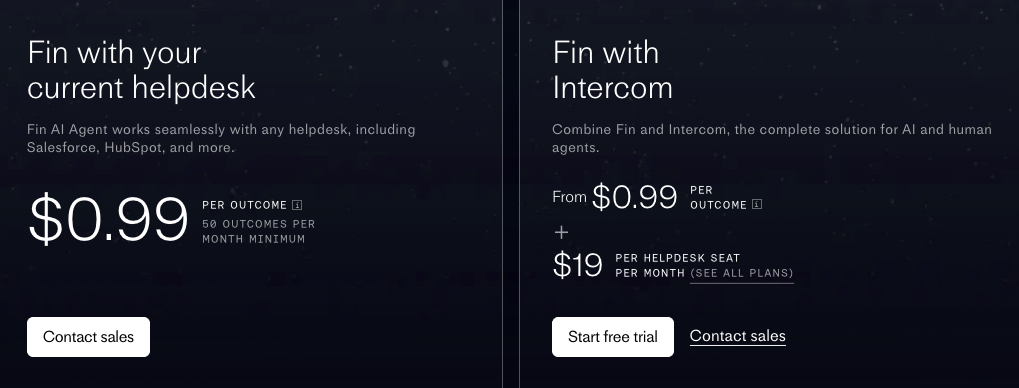Select the 'Fin with your current helpdesk' heading
The height and width of the screenshot is (388, 1019).
click(x=141, y=70)
